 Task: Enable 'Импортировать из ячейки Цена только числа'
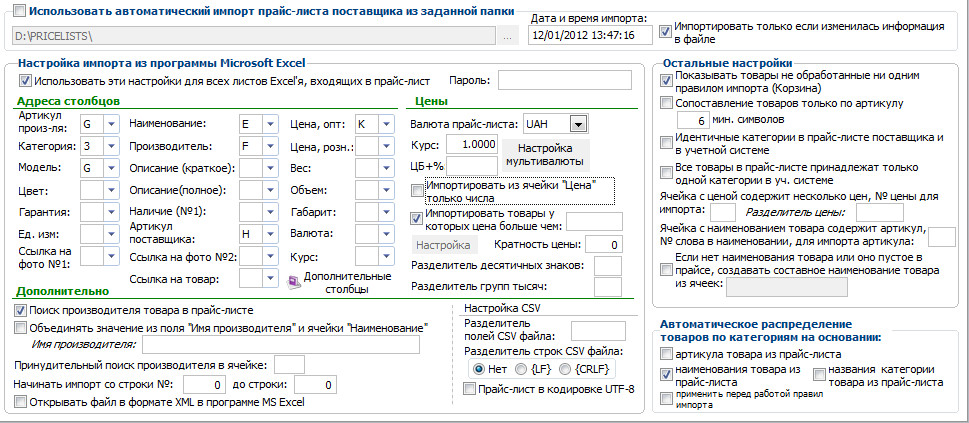418,191
